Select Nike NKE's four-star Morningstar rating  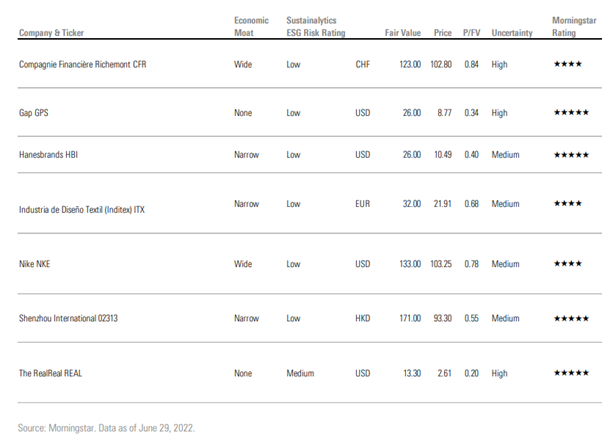[x=568, y=264]
